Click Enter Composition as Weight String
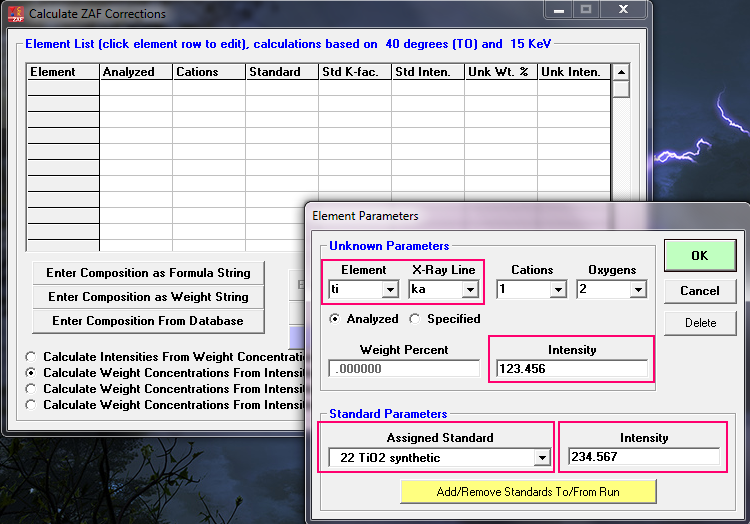This screenshot has width=750, height=524. coord(148,297)
